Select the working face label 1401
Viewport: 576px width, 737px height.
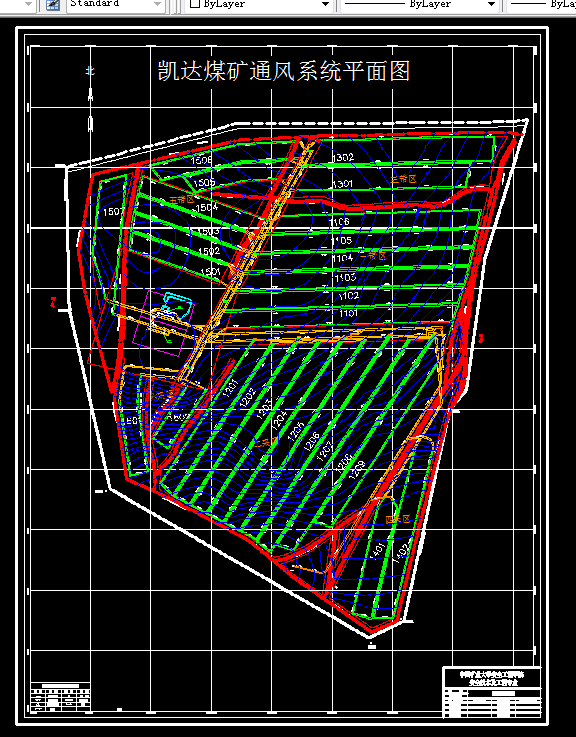[x=377, y=550]
